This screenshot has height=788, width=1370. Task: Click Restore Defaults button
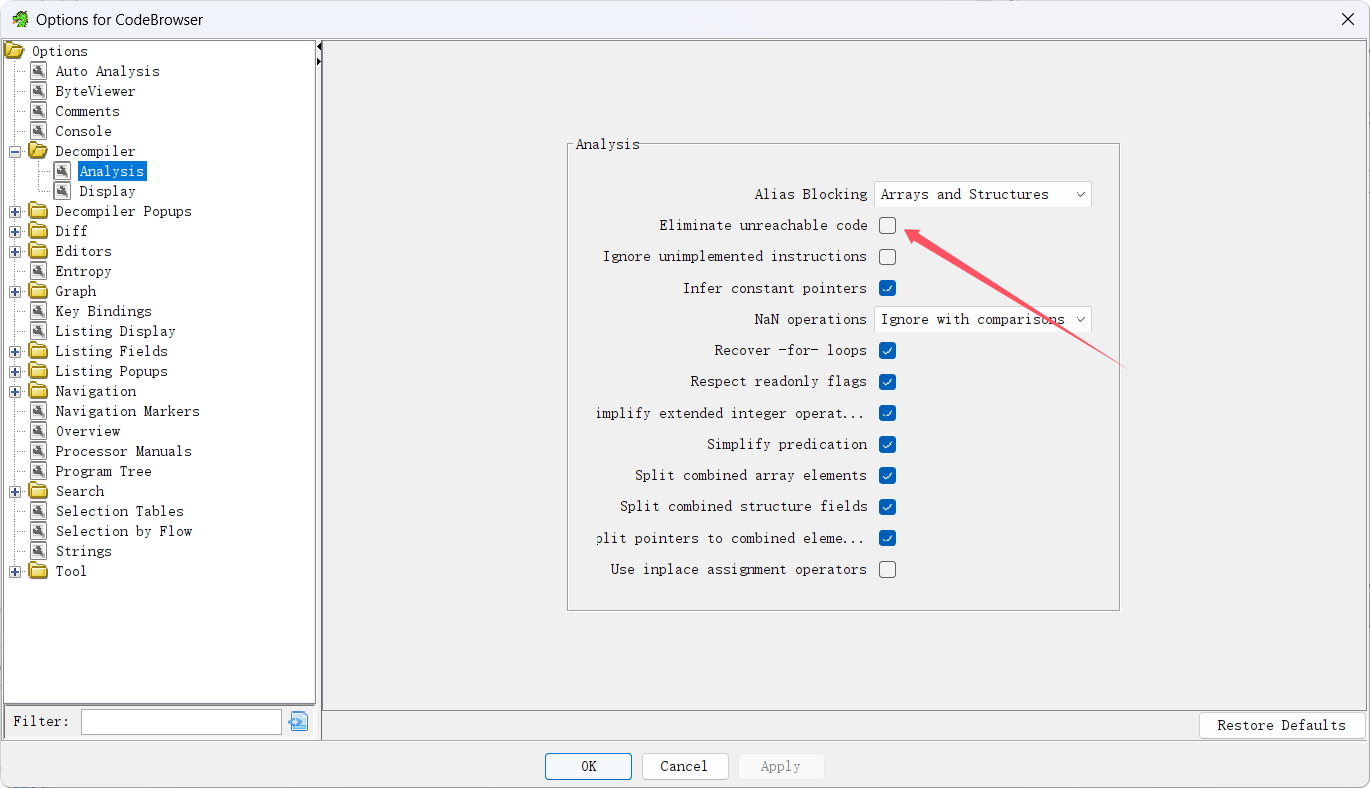[1281, 725]
